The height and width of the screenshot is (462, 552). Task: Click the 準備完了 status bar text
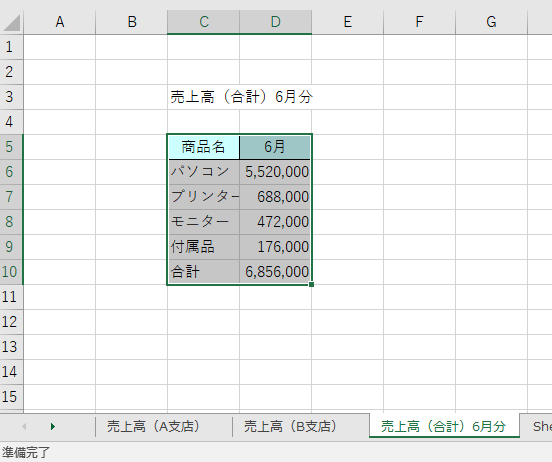pos(25,452)
